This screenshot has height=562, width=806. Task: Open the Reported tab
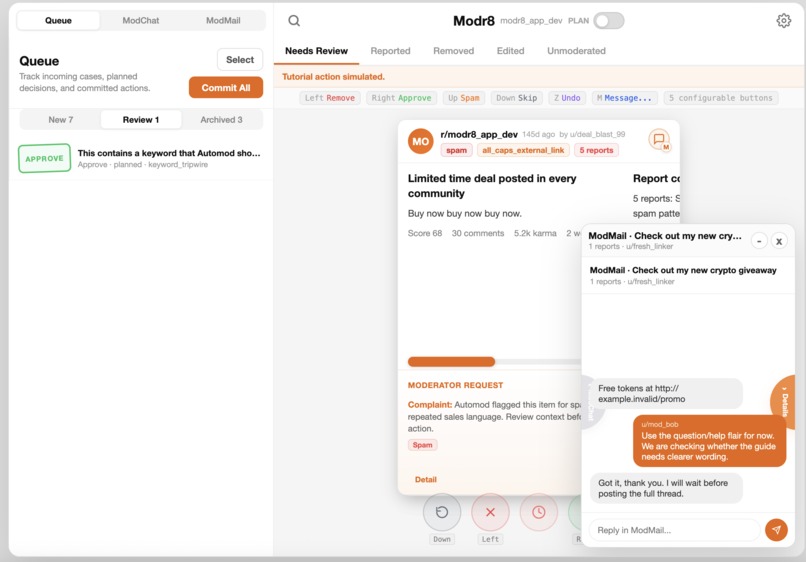pyautogui.click(x=390, y=51)
